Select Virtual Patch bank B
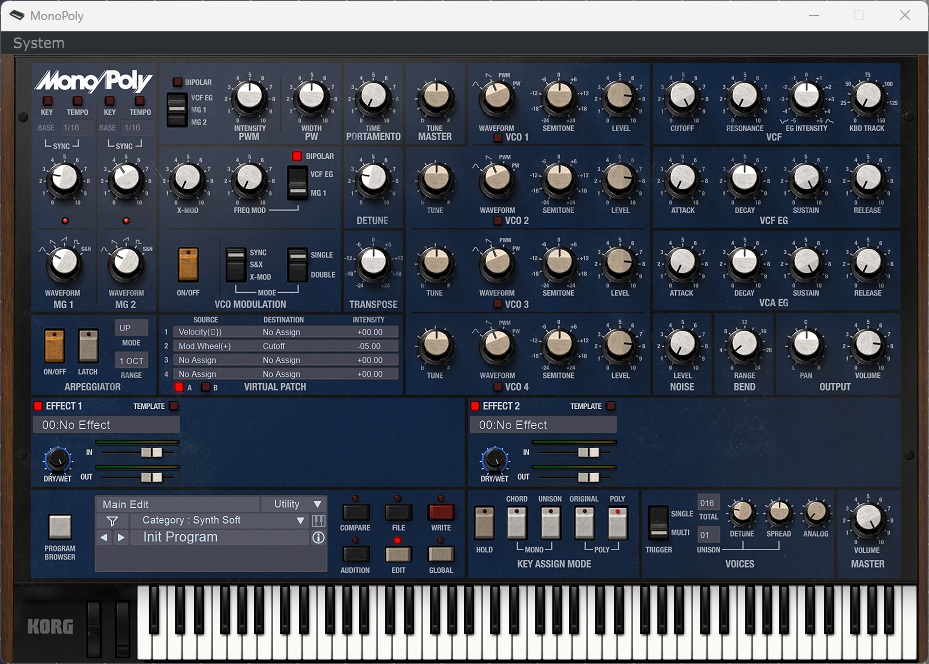 [206, 387]
